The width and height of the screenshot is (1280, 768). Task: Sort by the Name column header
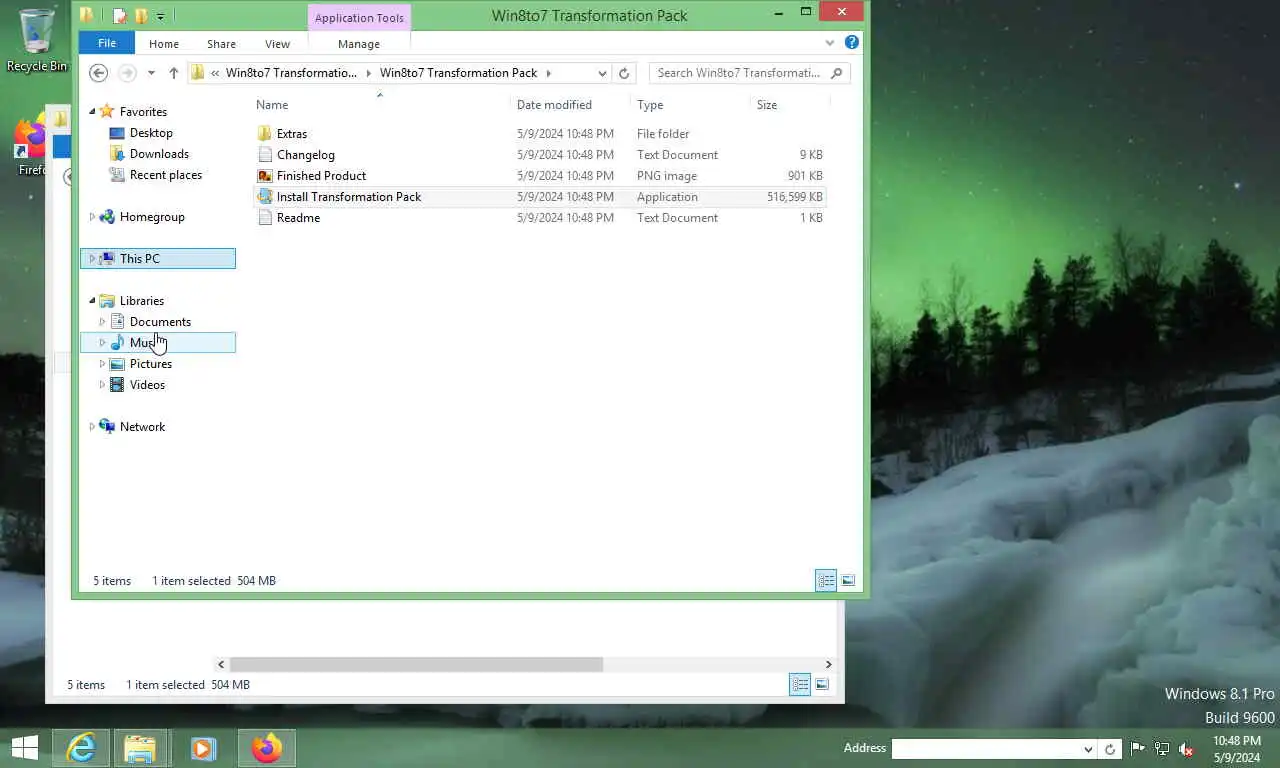(380, 105)
